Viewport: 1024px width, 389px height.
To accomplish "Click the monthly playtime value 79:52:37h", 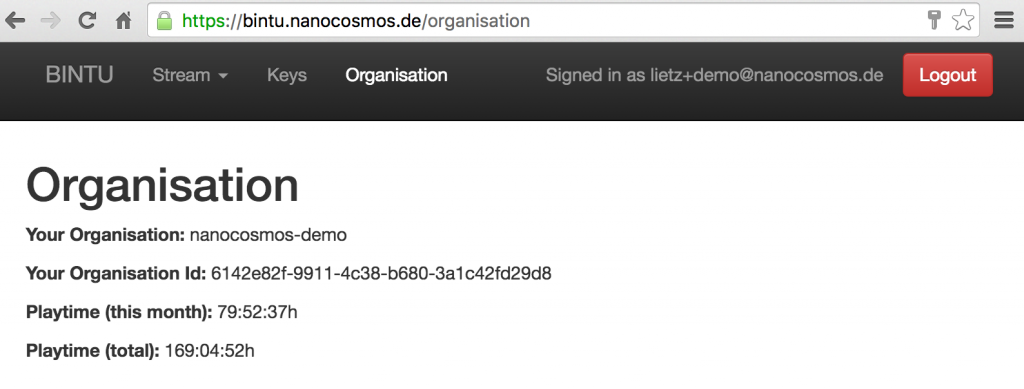I will point(257,312).
